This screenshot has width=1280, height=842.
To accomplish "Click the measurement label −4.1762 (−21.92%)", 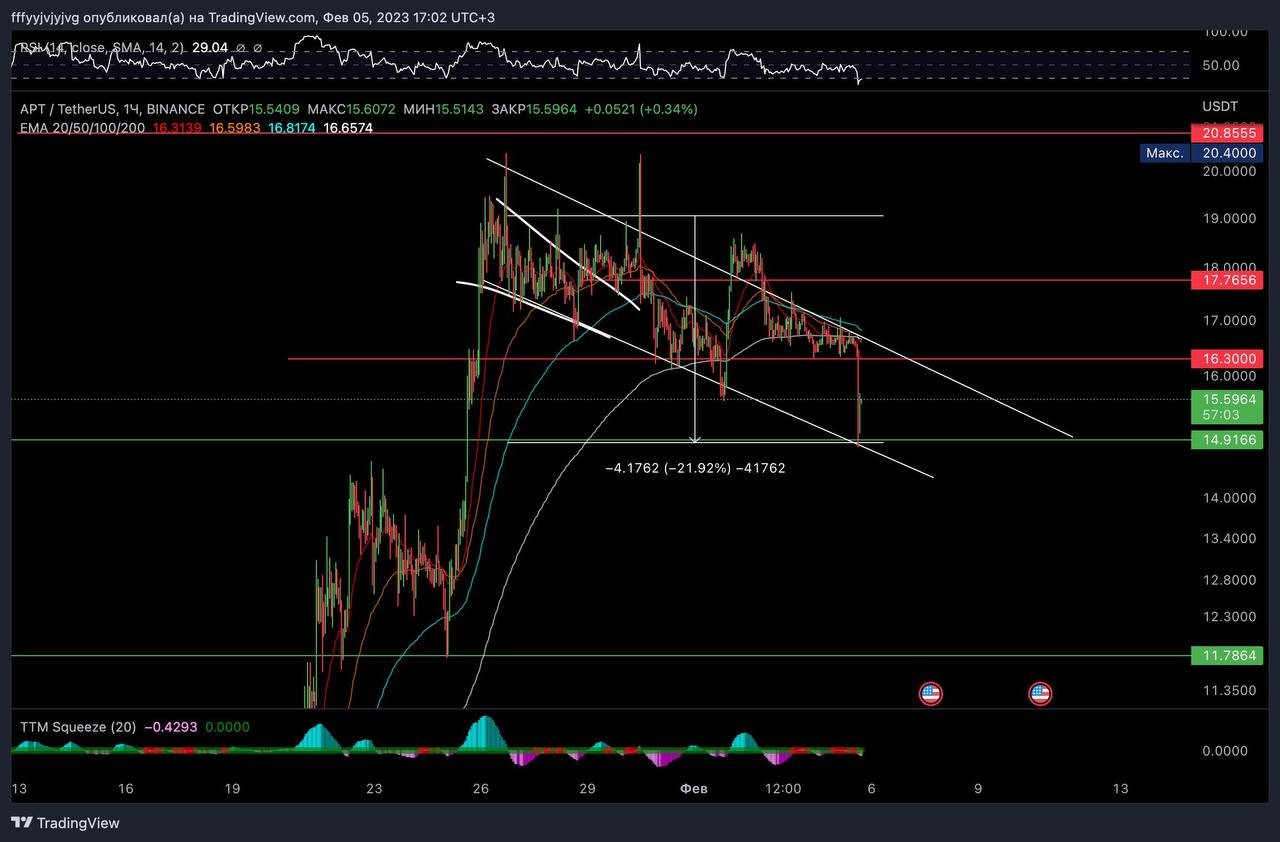I will 695,467.
